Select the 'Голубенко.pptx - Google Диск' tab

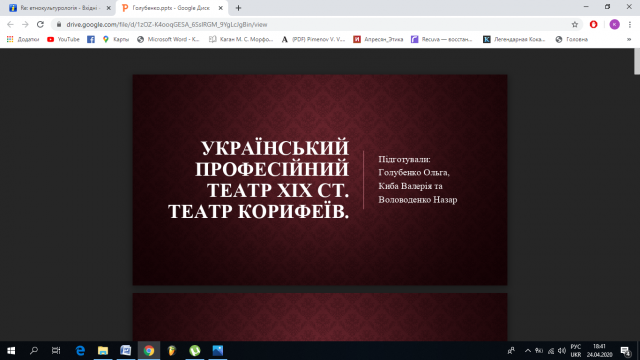click(171, 8)
